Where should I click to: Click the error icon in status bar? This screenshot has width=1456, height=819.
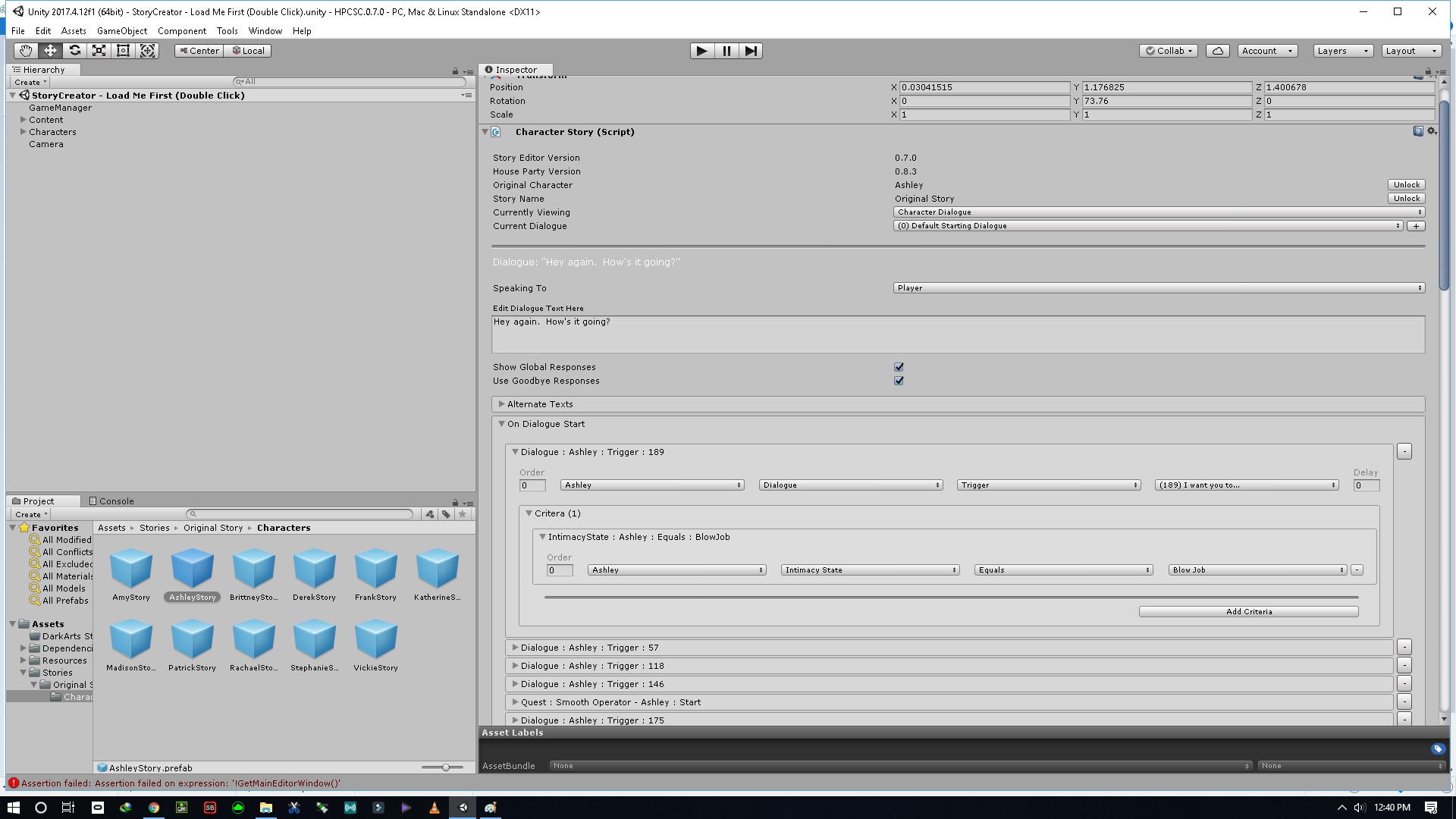tap(14, 783)
